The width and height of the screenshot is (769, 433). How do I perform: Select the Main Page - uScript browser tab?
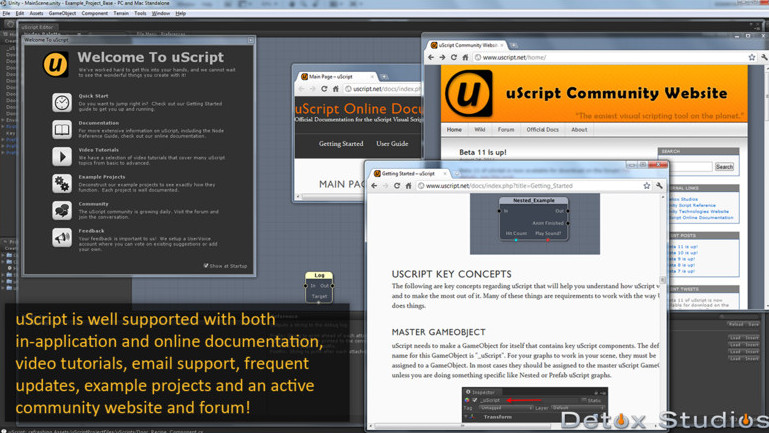coord(336,76)
